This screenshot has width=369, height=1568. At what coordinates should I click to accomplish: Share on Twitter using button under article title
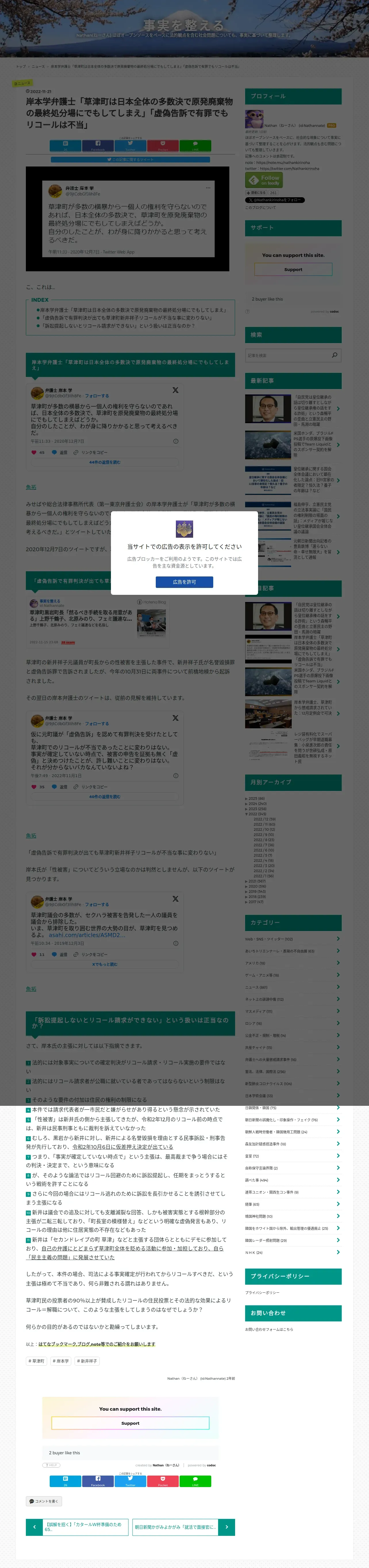click(130, 146)
